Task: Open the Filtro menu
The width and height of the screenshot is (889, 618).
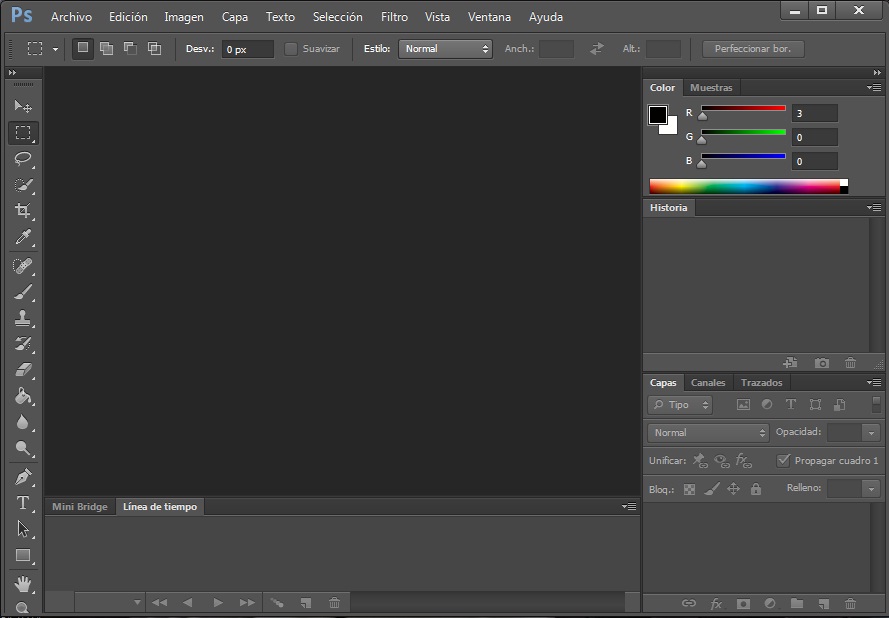Action: coord(394,17)
